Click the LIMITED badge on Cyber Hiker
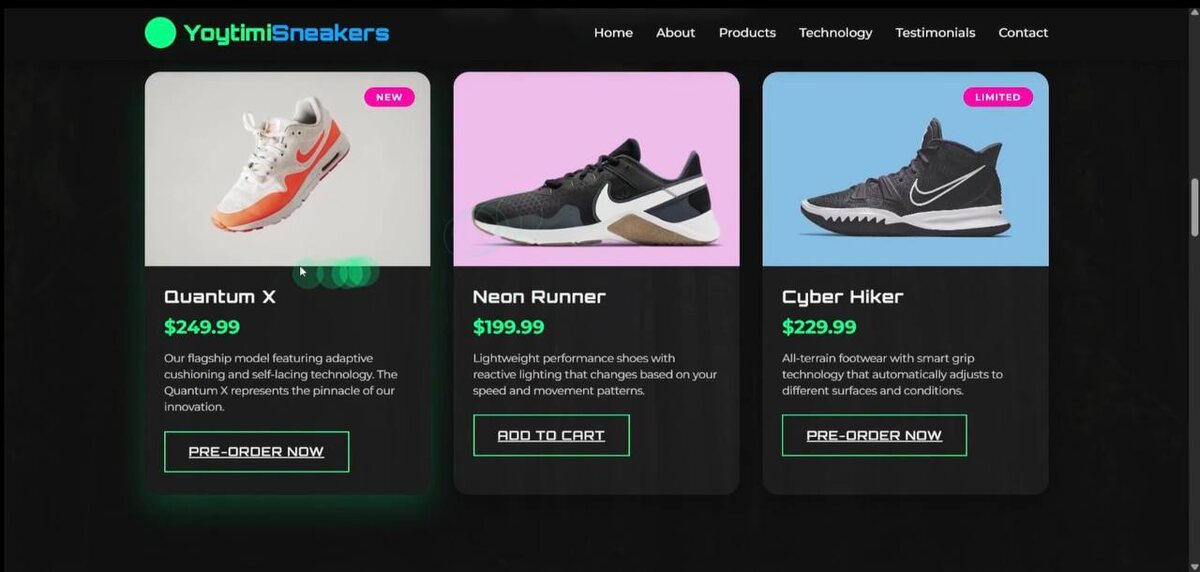 click(x=998, y=97)
